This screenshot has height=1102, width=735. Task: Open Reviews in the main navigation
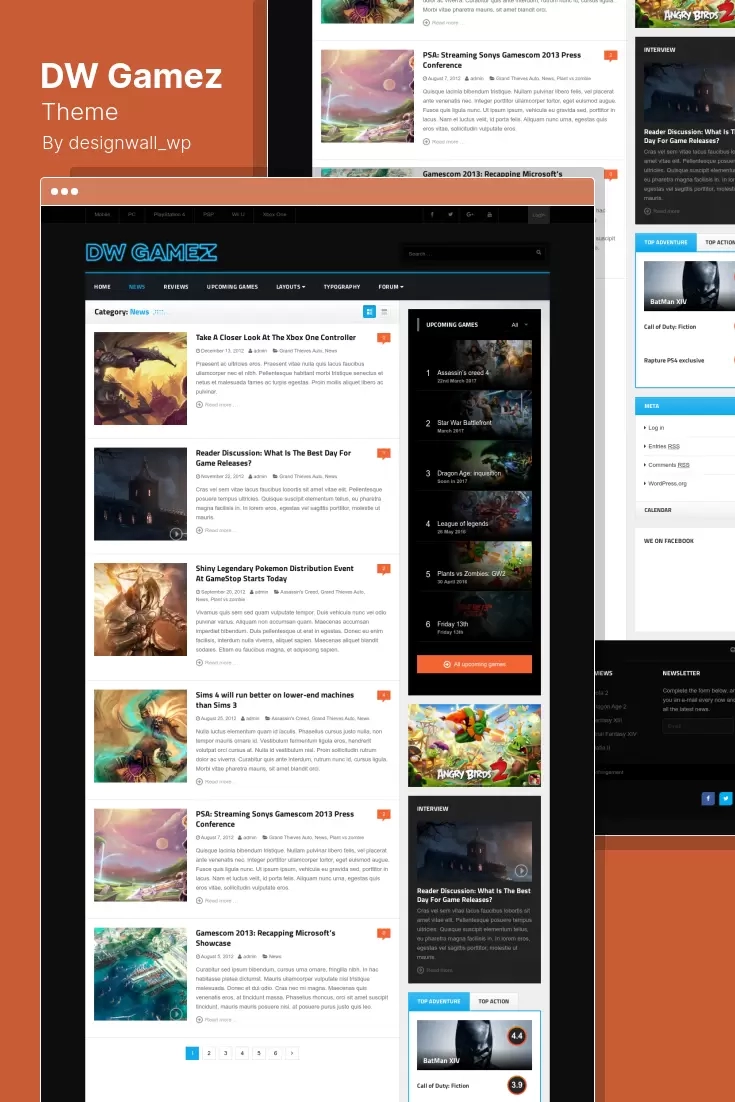(176, 287)
